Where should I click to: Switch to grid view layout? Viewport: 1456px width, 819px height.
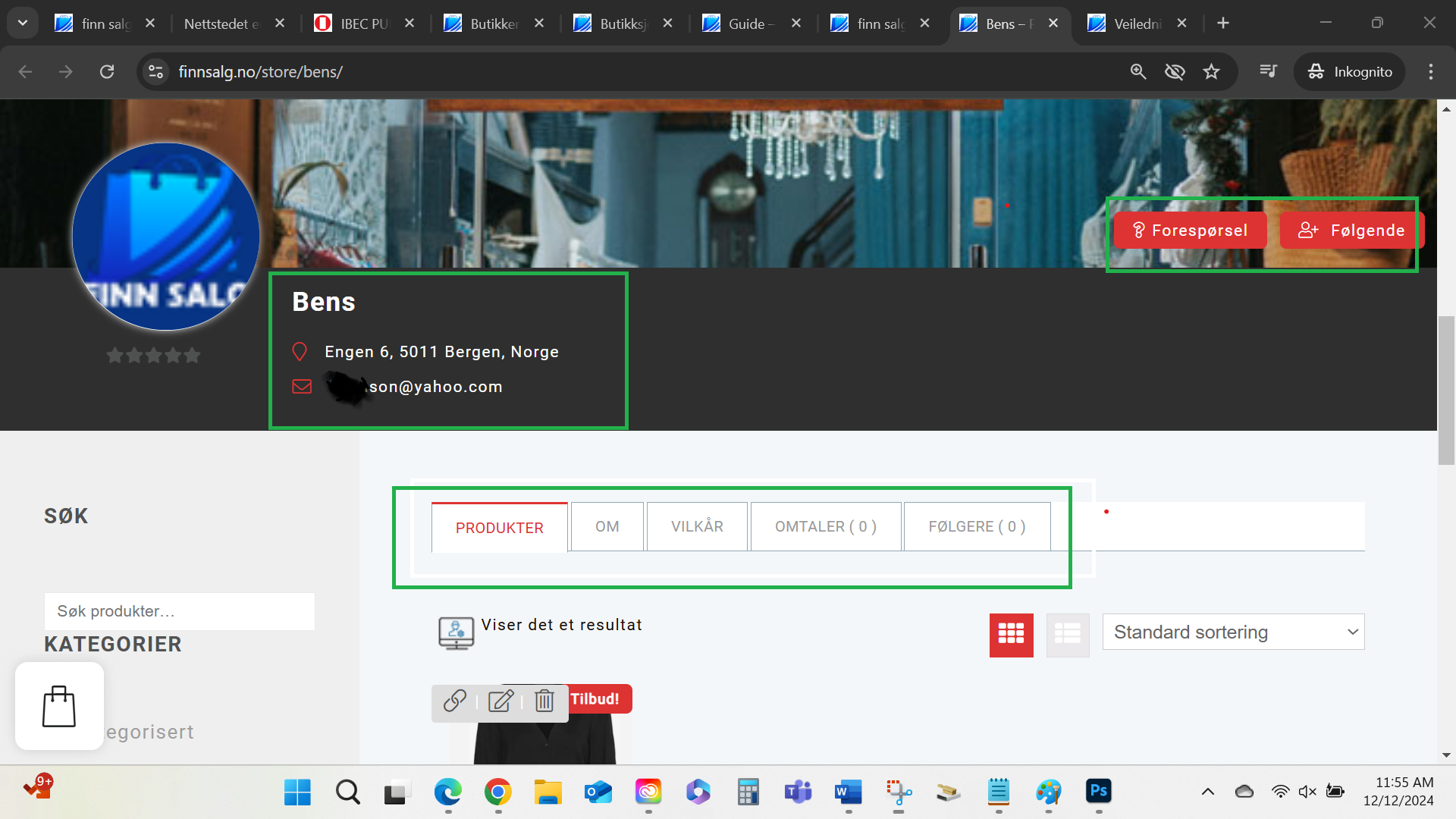(x=1011, y=634)
